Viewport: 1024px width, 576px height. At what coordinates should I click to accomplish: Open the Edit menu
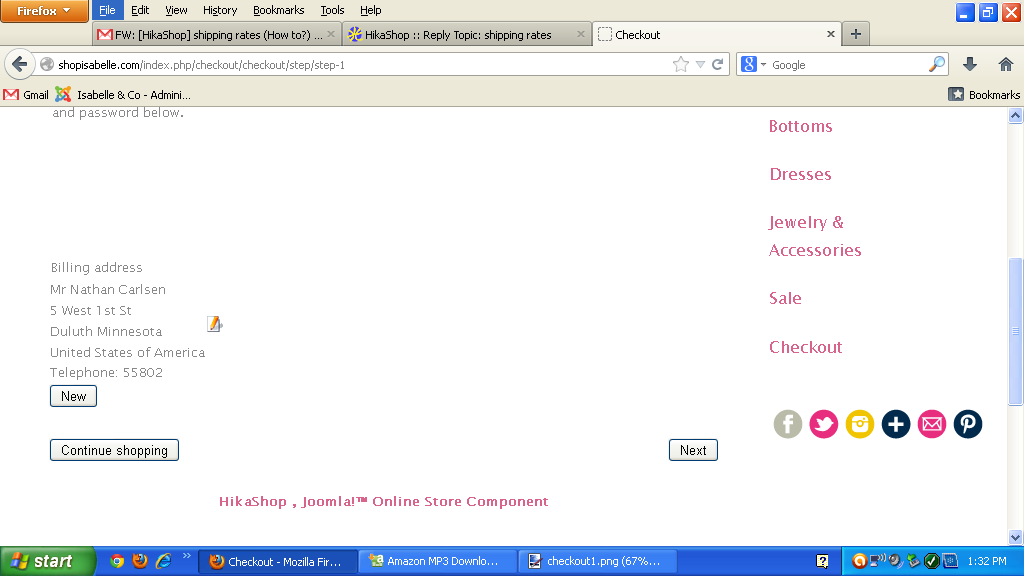pos(140,10)
